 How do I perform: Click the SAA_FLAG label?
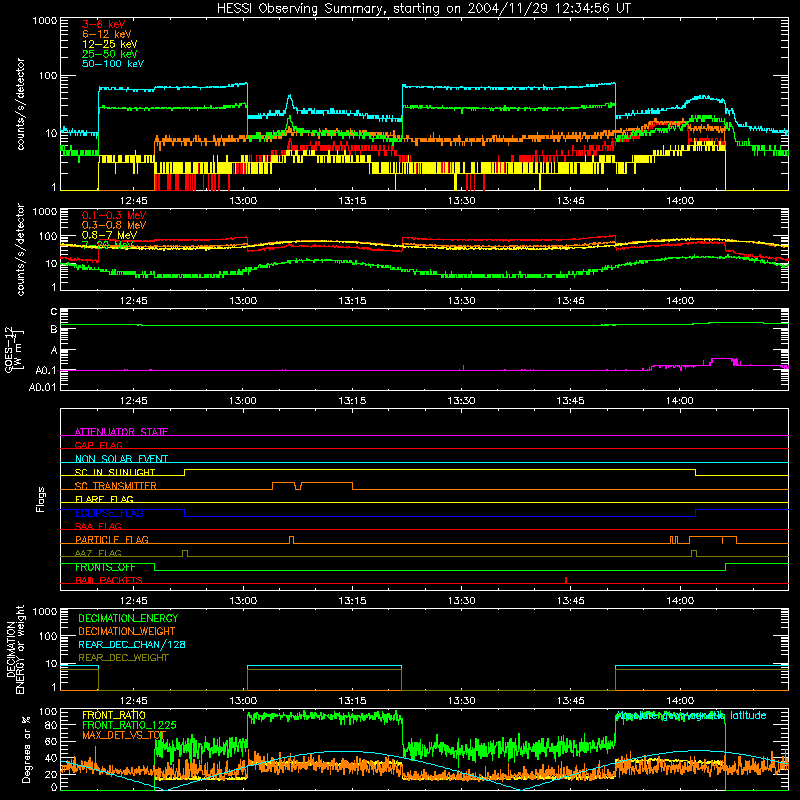(x=98, y=526)
